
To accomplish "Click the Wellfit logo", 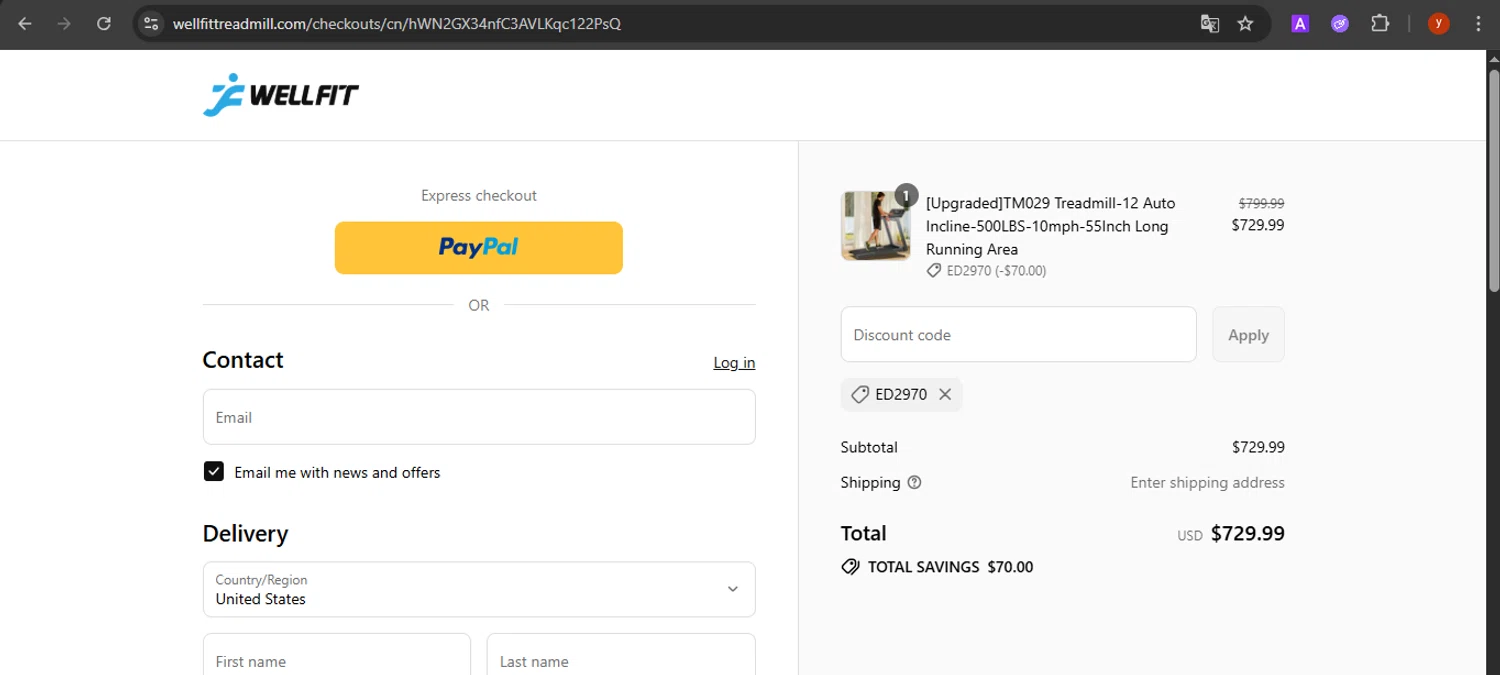I will (281, 95).
